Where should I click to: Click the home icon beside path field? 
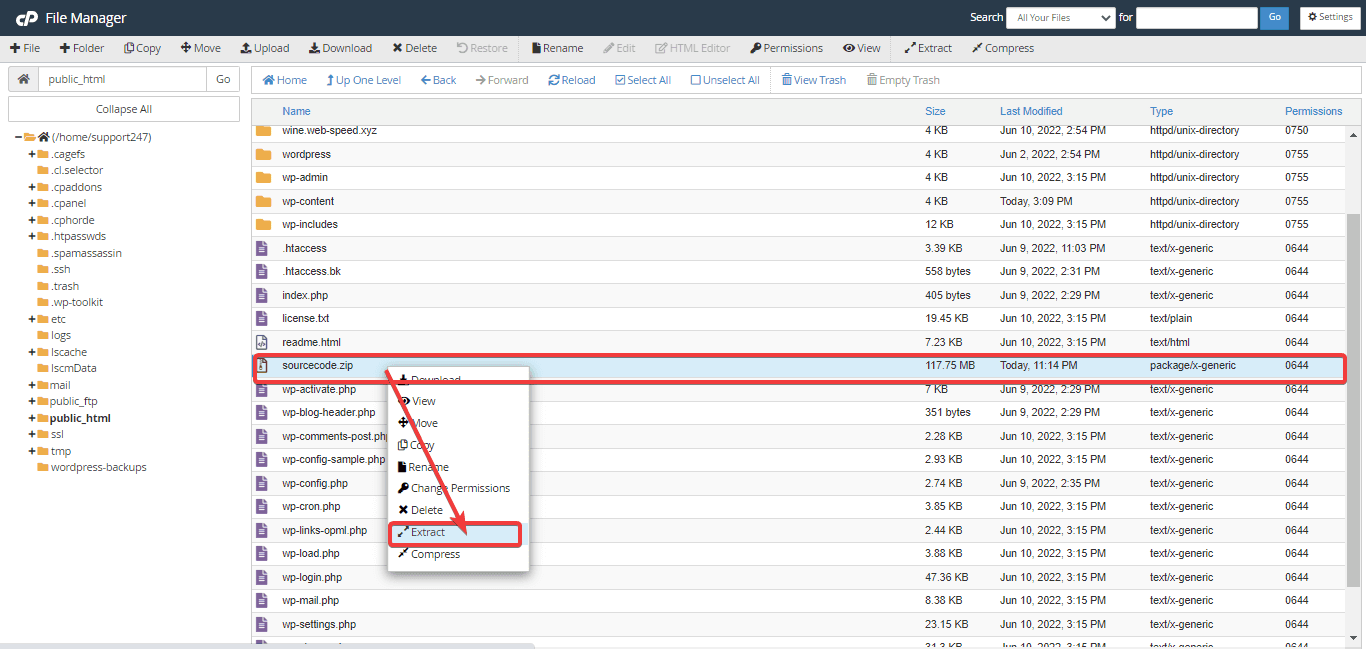24,80
